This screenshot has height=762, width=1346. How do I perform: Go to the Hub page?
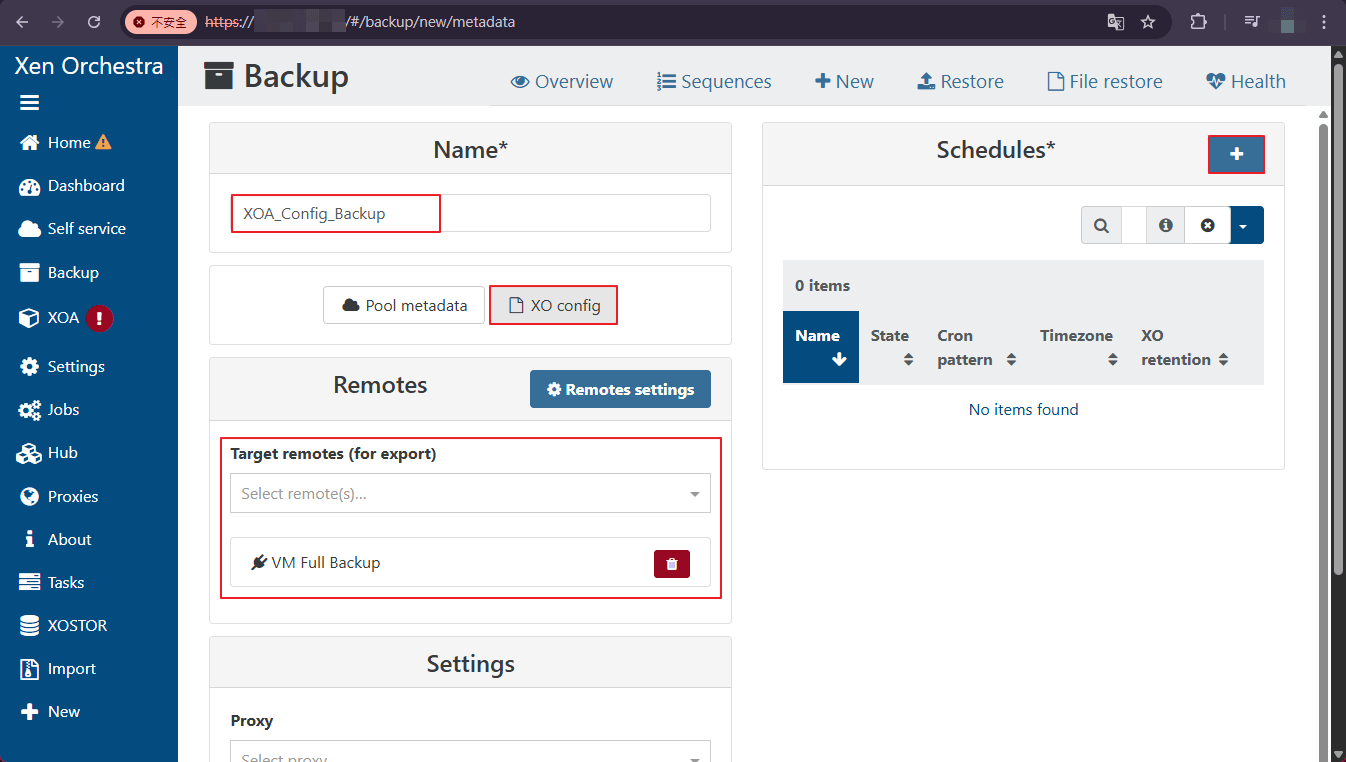[48, 452]
